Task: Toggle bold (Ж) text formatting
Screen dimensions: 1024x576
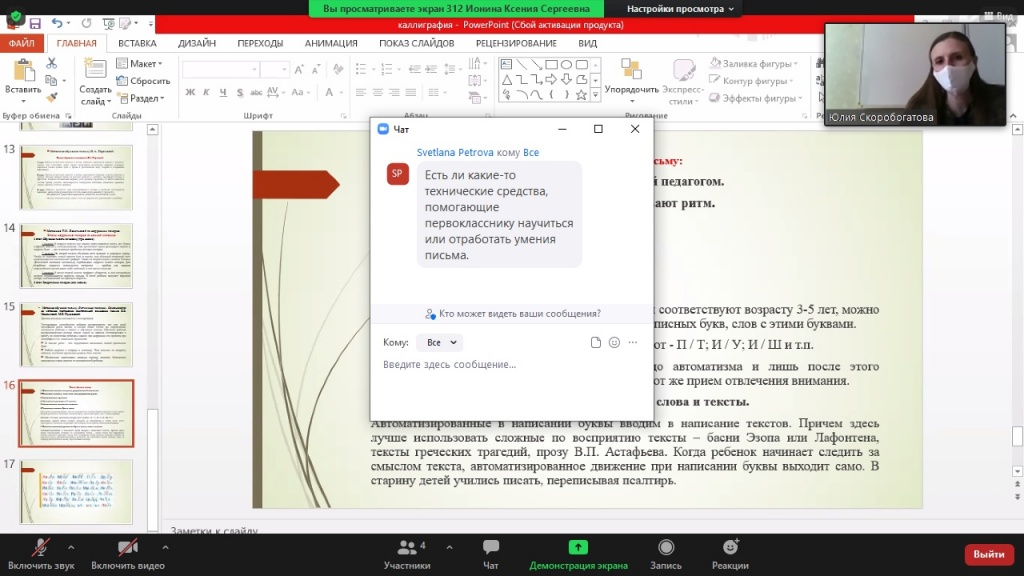Action: pos(191,93)
